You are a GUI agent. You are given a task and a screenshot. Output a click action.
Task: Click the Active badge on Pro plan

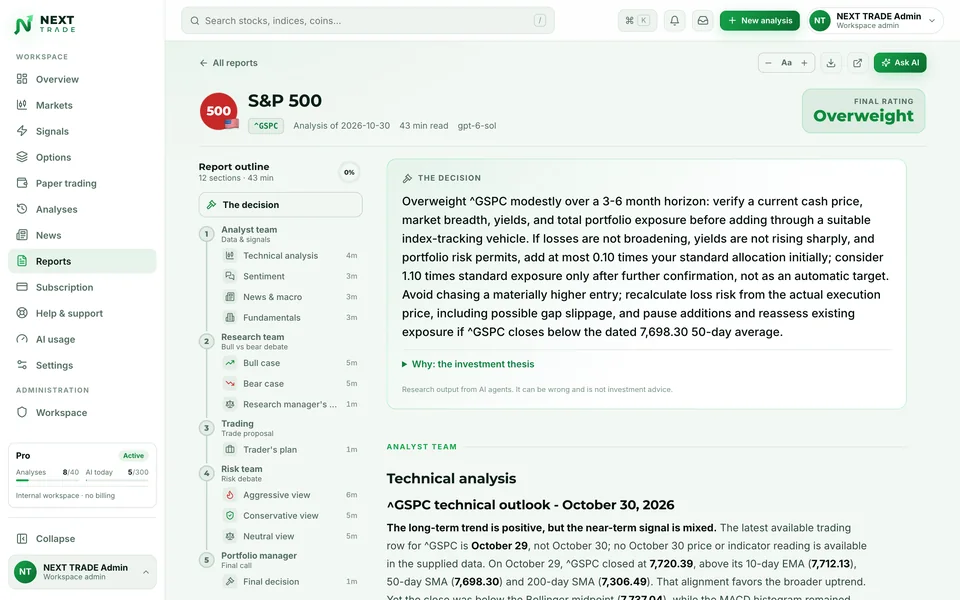tap(133, 456)
